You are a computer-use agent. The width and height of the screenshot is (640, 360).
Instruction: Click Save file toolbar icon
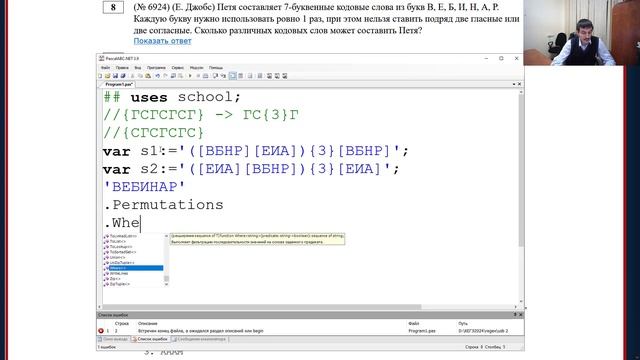coord(115,76)
